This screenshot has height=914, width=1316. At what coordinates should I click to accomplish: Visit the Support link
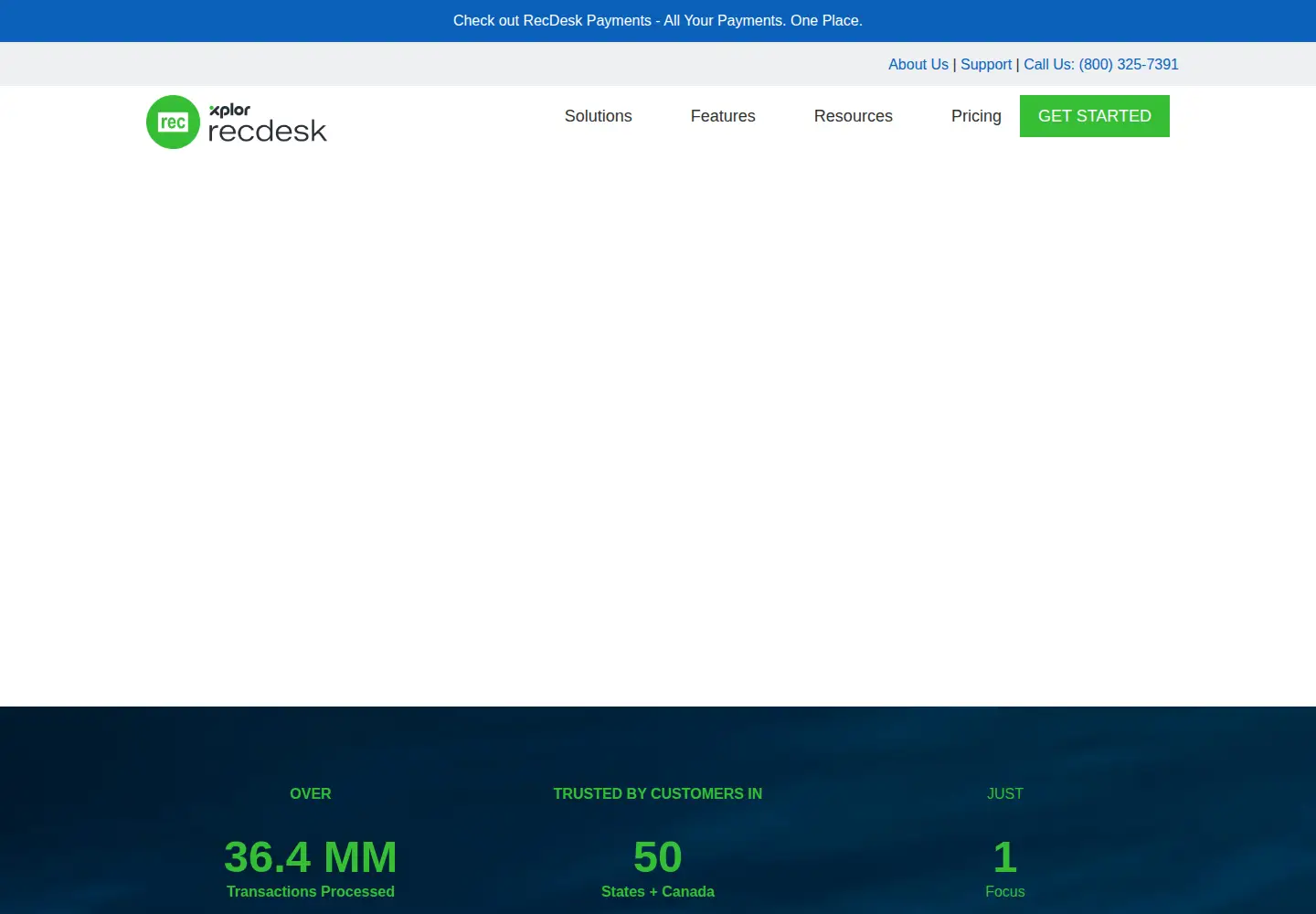[x=986, y=64]
